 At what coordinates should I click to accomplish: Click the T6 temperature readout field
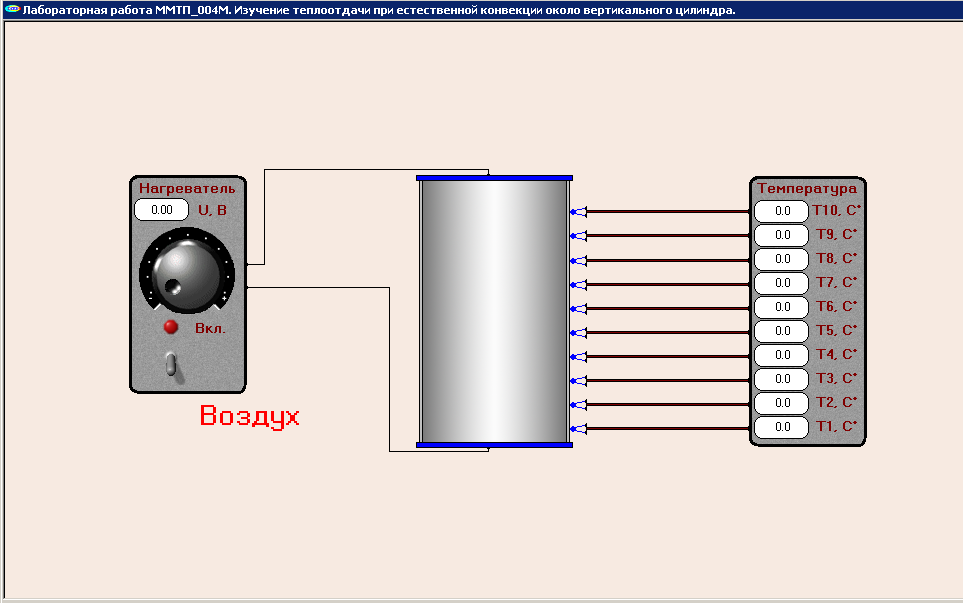781,307
